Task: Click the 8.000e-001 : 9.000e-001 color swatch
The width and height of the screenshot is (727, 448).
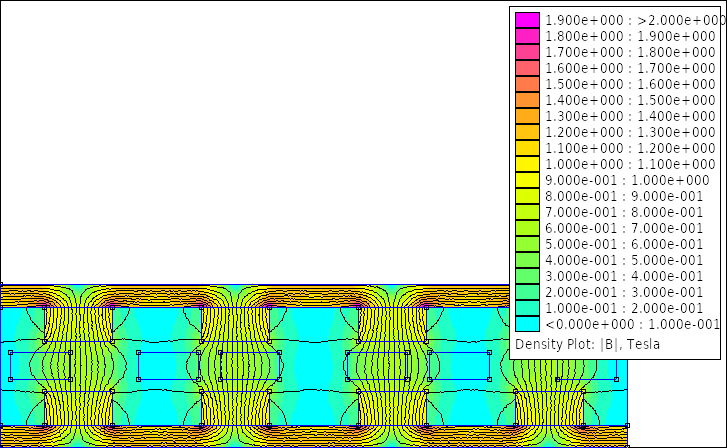Action: point(527,196)
